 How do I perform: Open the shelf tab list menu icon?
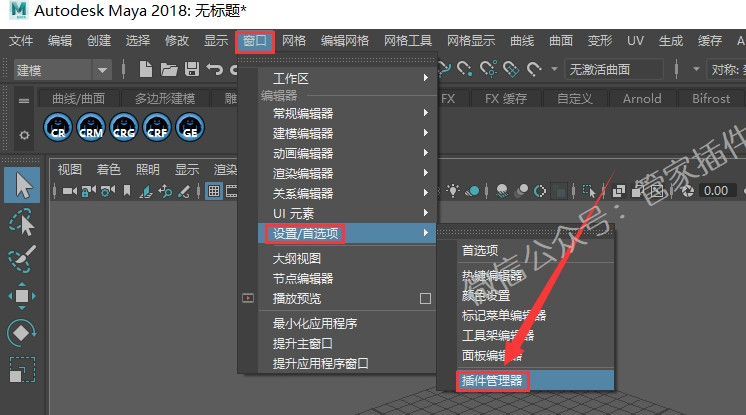click(x=24, y=100)
